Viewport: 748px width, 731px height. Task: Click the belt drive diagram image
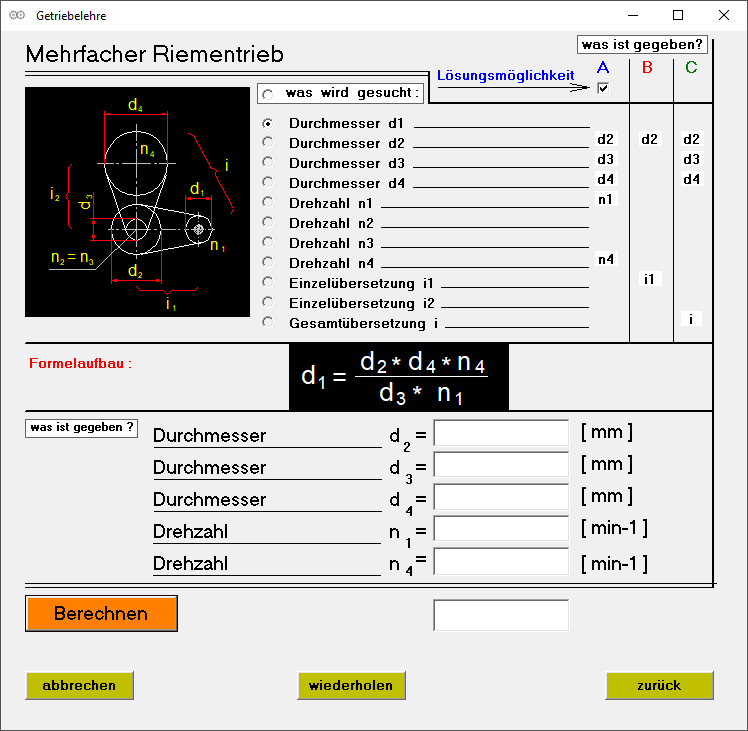coord(137,202)
